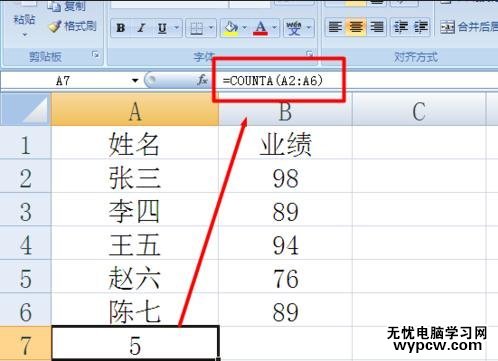Open the phonetic guide dropdown arrow
The image size is (498, 361).
308,28
